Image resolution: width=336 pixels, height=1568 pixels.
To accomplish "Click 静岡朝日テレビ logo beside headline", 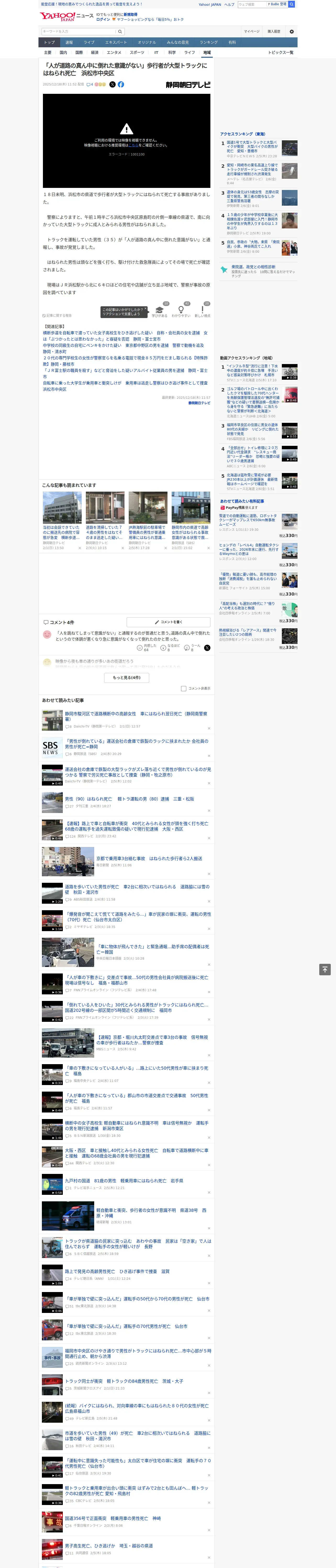I will point(188,85).
